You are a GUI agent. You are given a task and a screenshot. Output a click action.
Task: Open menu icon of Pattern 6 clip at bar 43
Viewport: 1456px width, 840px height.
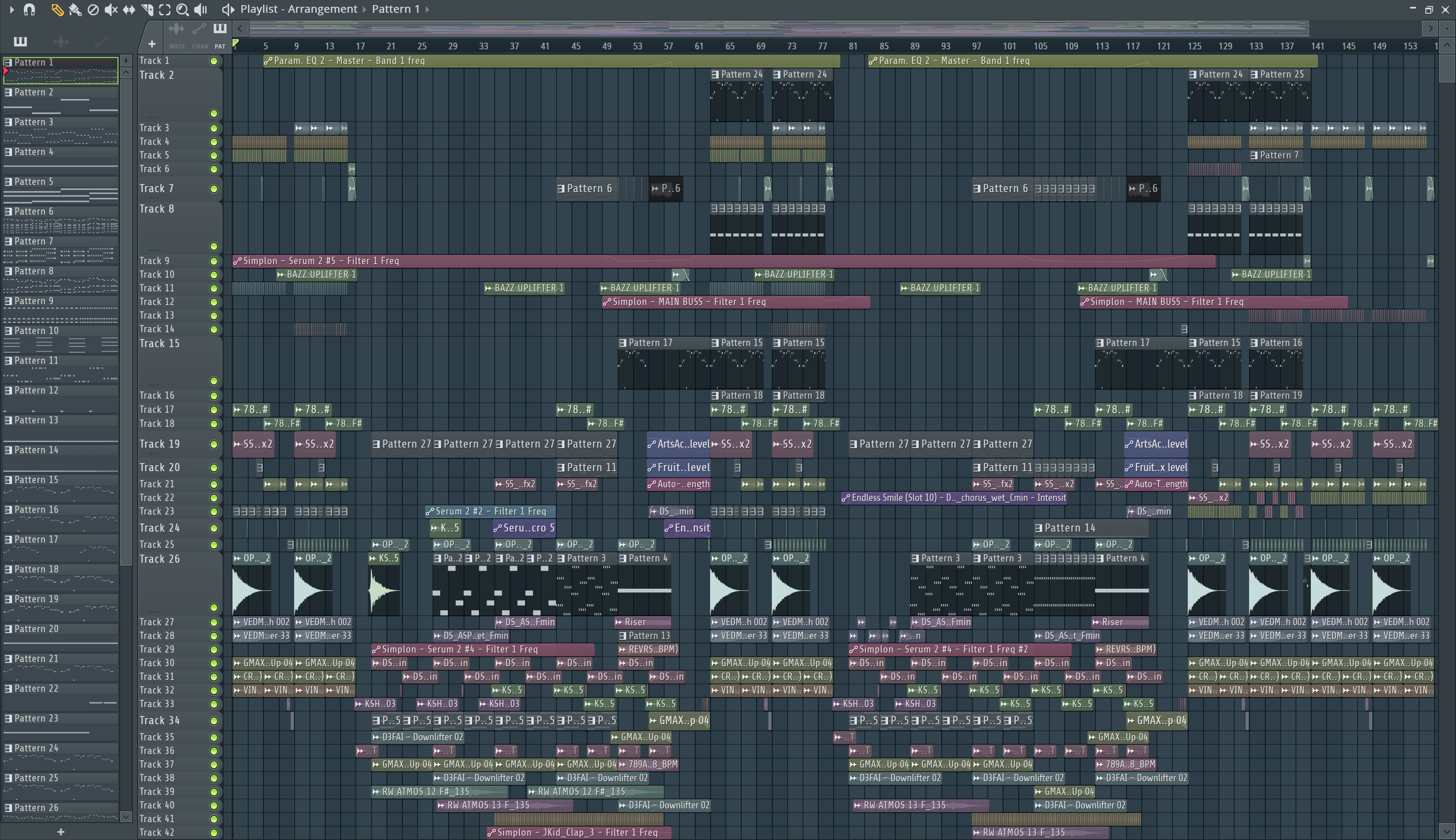pyautogui.click(x=561, y=189)
